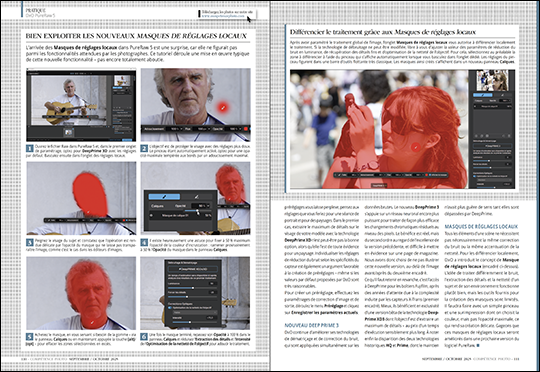The image size is (540, 372).
Task: Toggle lens optimisation checkbox in large screenshot panel
Action: (x=474, y=176)
